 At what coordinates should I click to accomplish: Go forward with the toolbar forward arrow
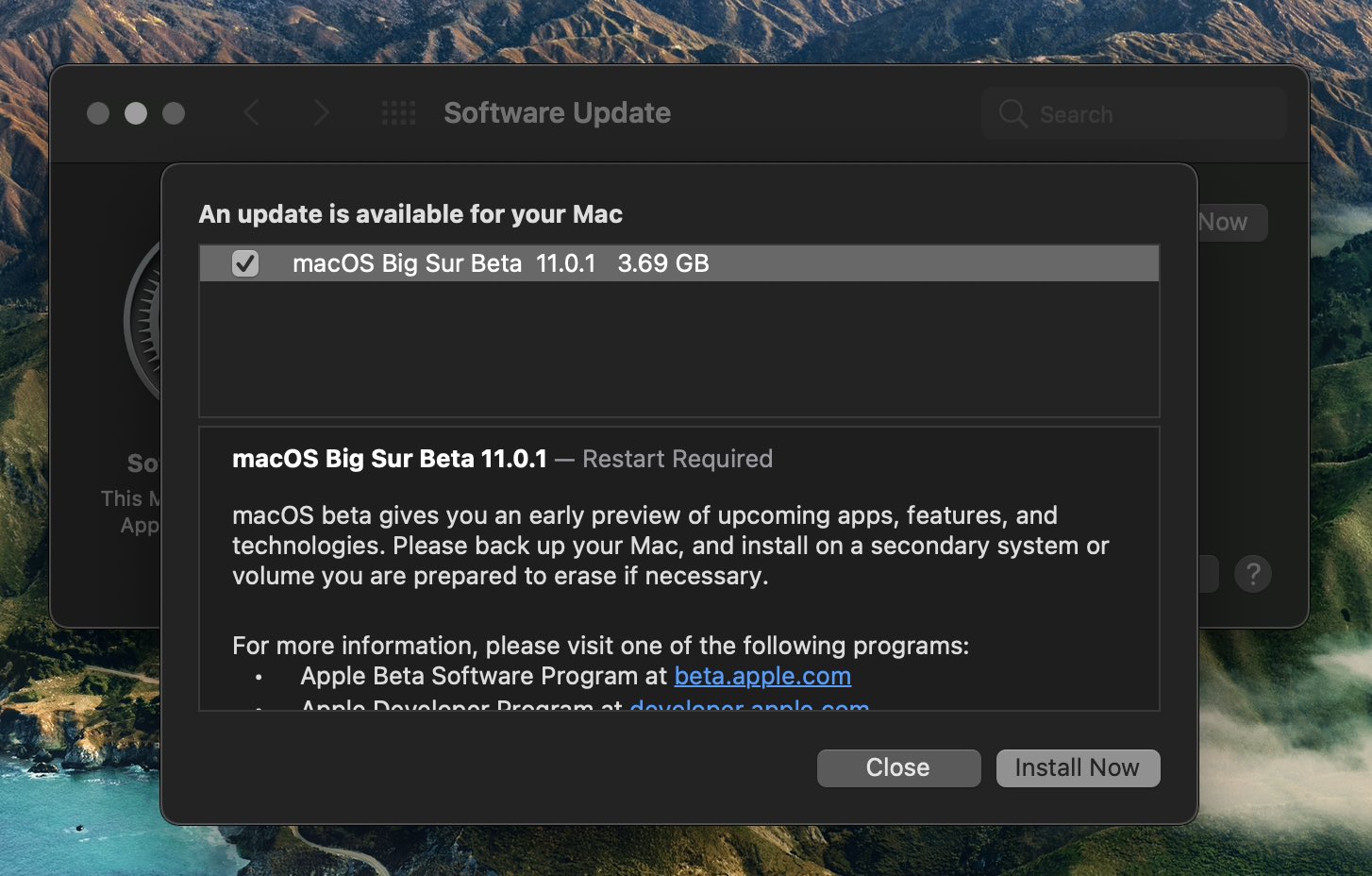click(x=321, y=113)
